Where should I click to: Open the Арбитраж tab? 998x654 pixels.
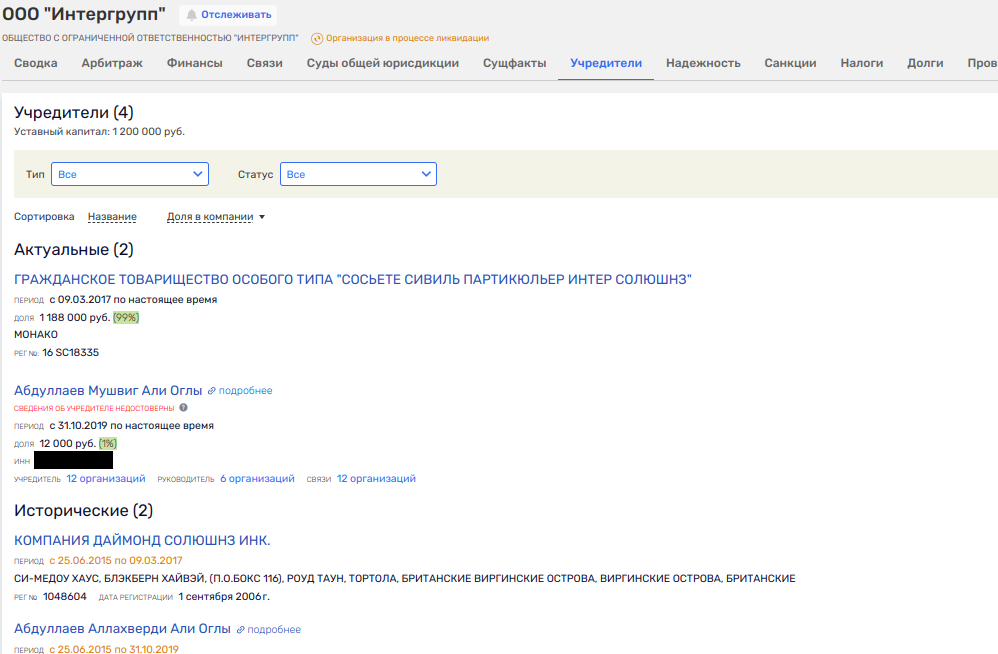click(x=112, y=63)
